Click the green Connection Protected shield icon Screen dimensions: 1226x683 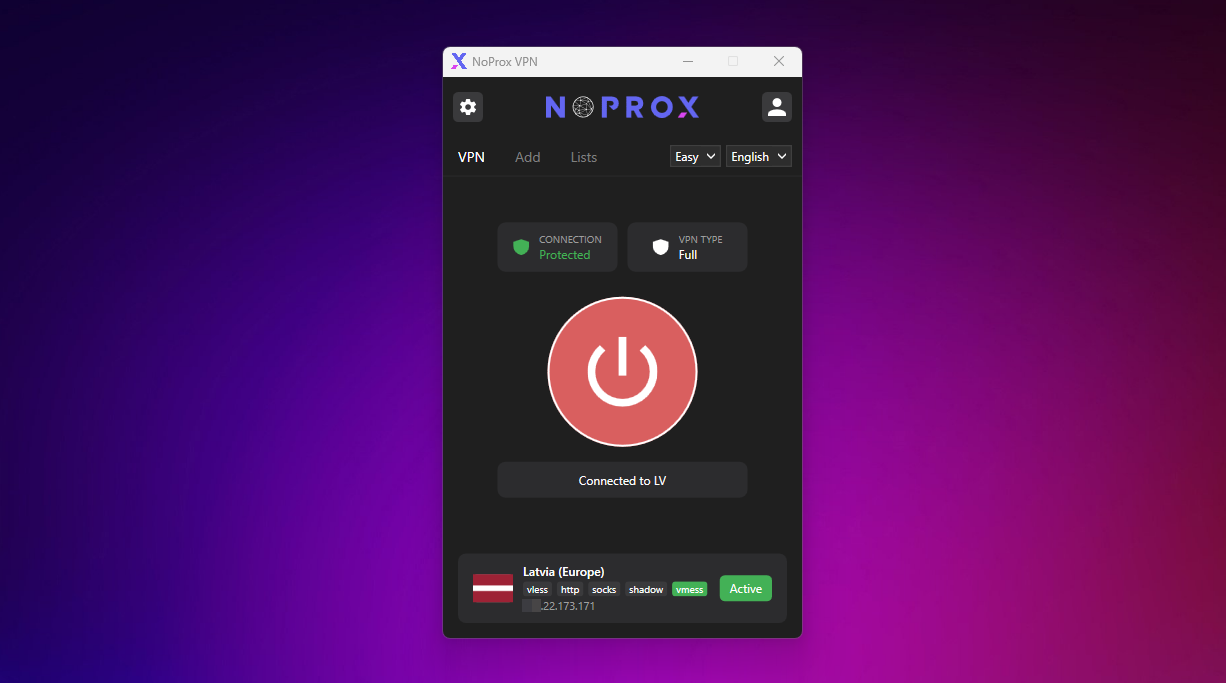click(521, 247)
